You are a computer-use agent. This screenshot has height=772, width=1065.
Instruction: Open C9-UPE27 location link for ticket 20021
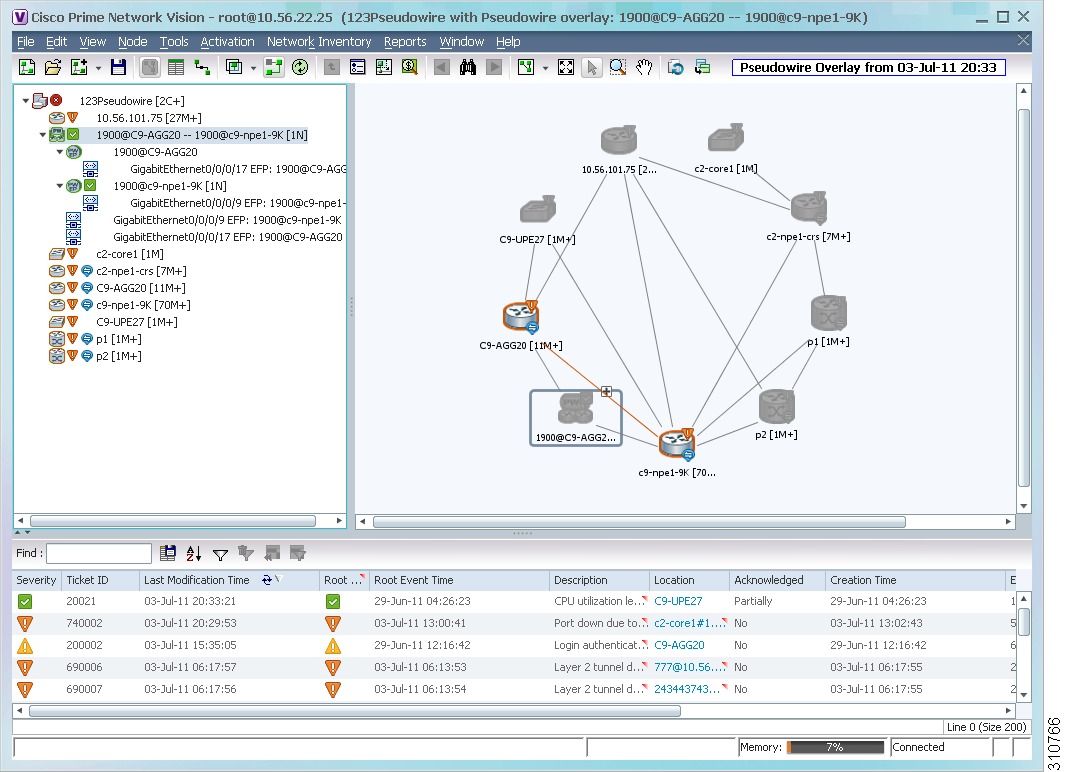(x=678, y=601)
